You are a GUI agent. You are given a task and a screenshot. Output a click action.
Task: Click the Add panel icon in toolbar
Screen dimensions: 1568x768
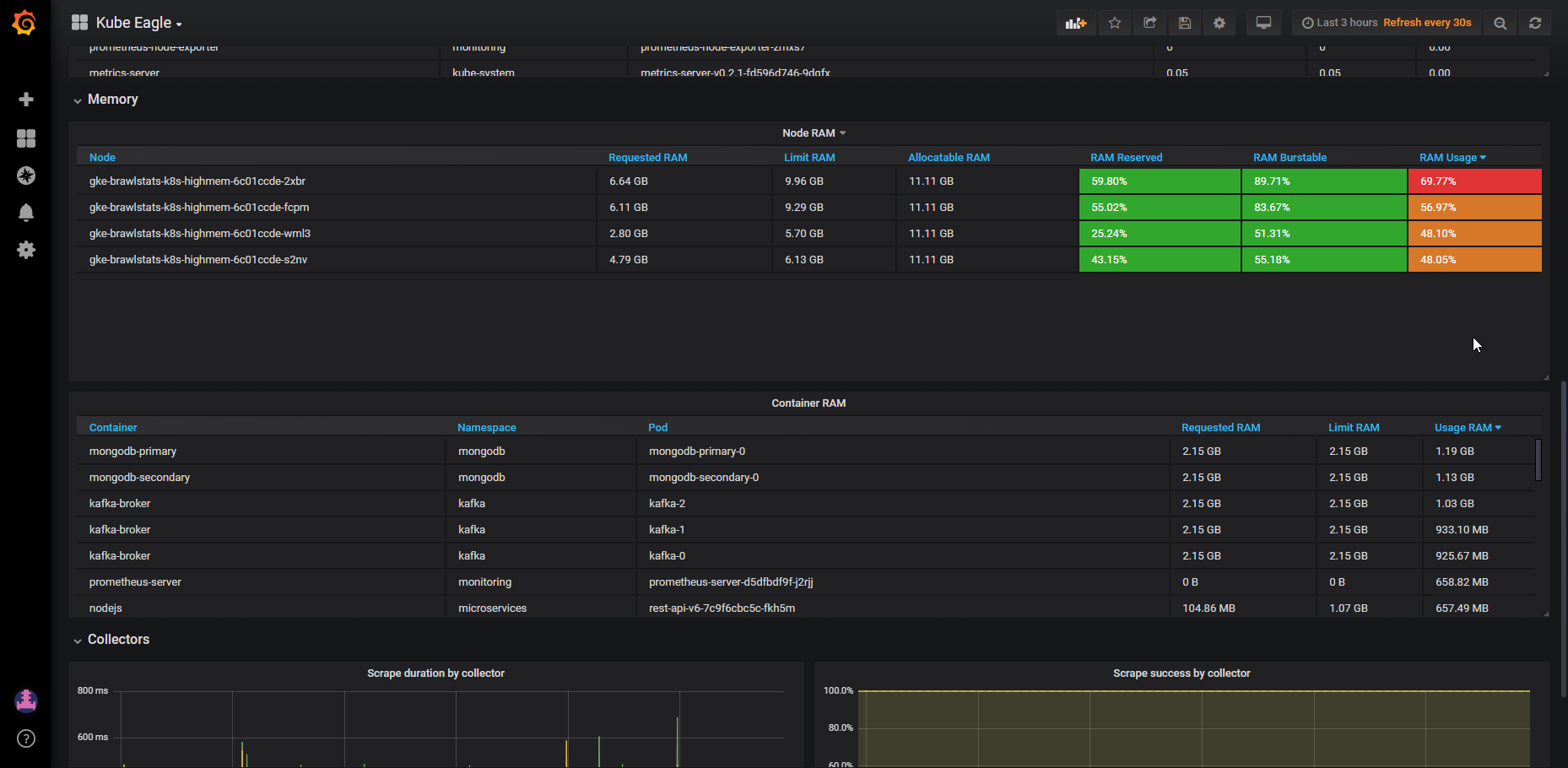pos(1076,23)
